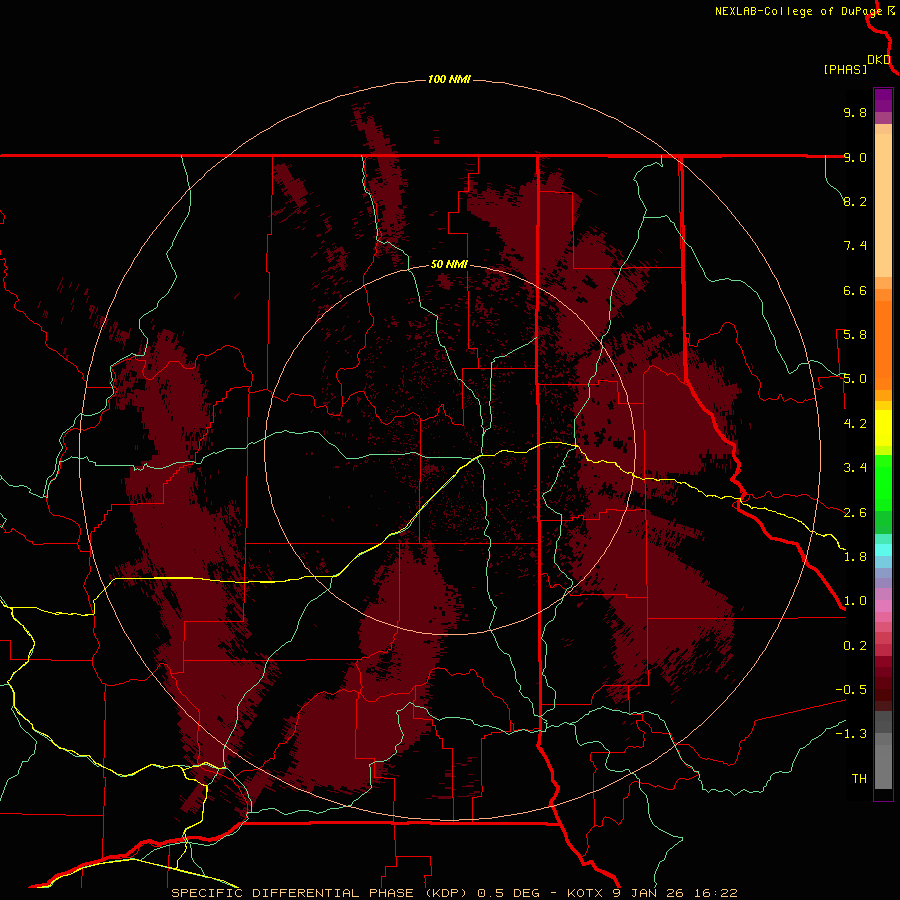This screenshot has height=900, width=900.
Task: Click the 5.0 scale value
Action: 855,379
